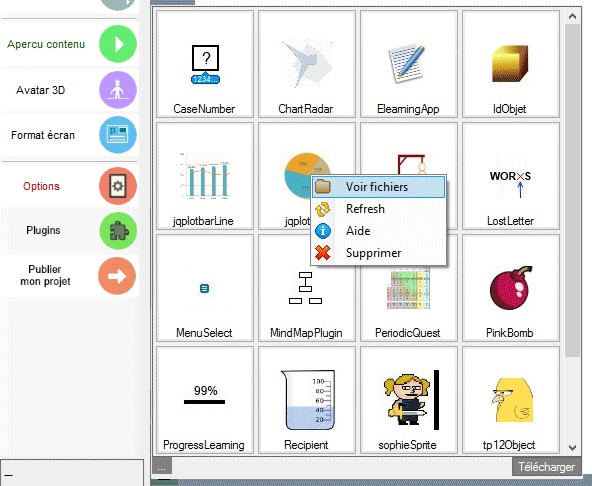Select Refresh from the context menu
The width and height of the screenshot is (592, 486).
pos(378,209)
